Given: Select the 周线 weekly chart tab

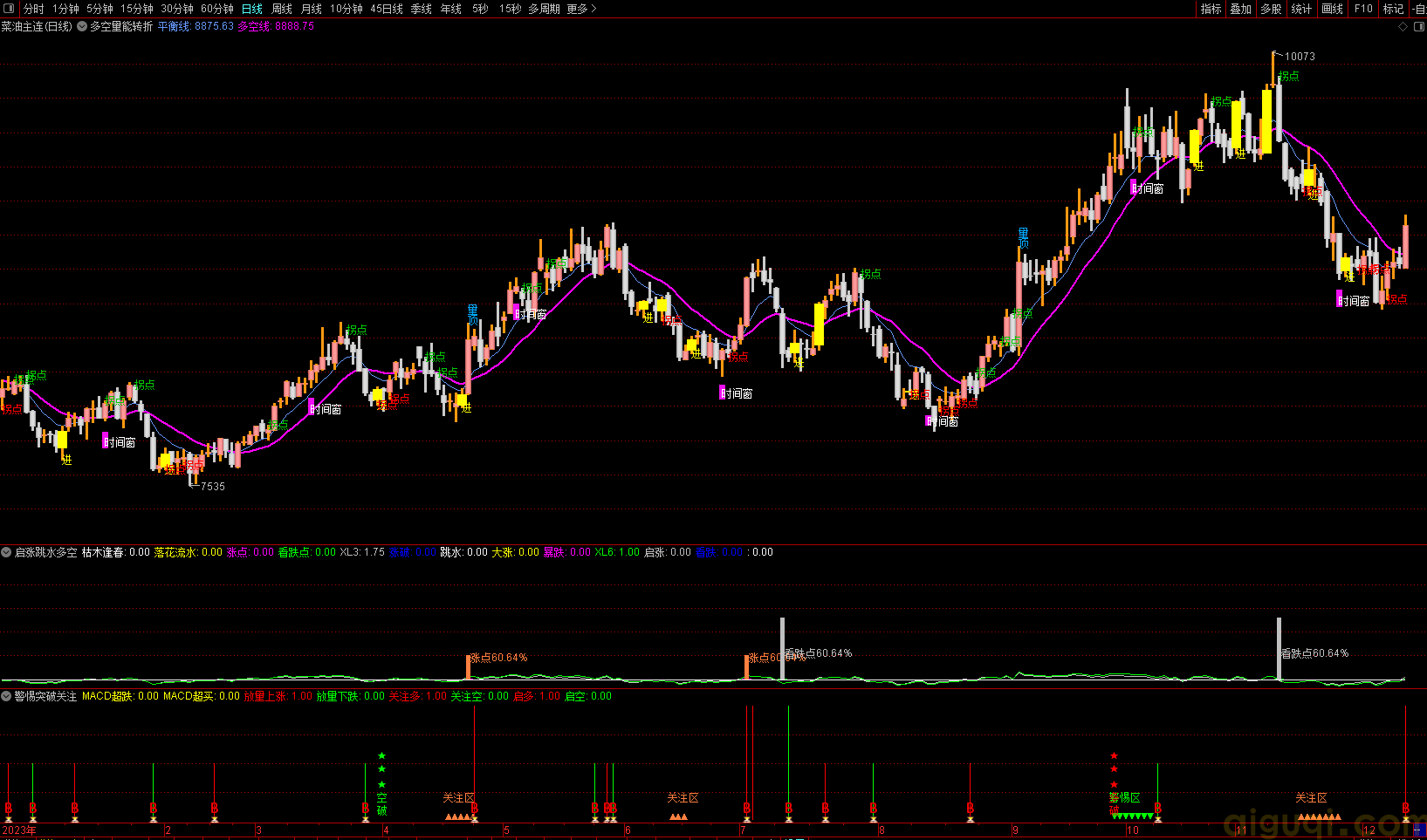Looking at the screenshot, I should click(x=282, y=9).
